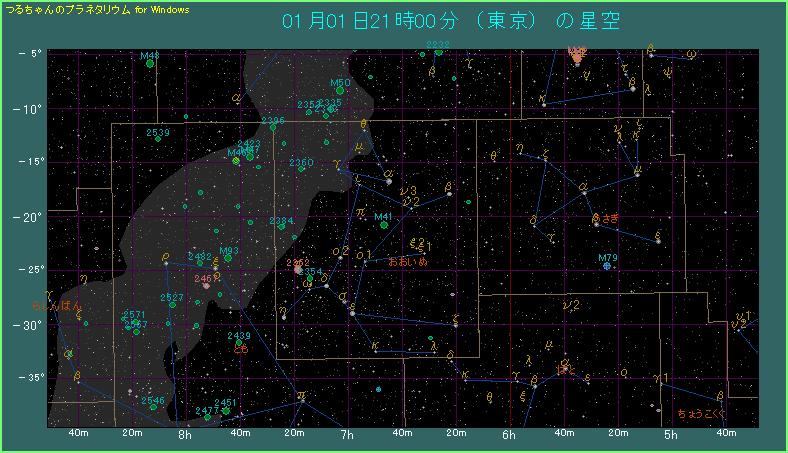The height and width of the screenshot is (453, 788).
Task: Select the NGC 2546 cluster marker
Action: (152, 407)
